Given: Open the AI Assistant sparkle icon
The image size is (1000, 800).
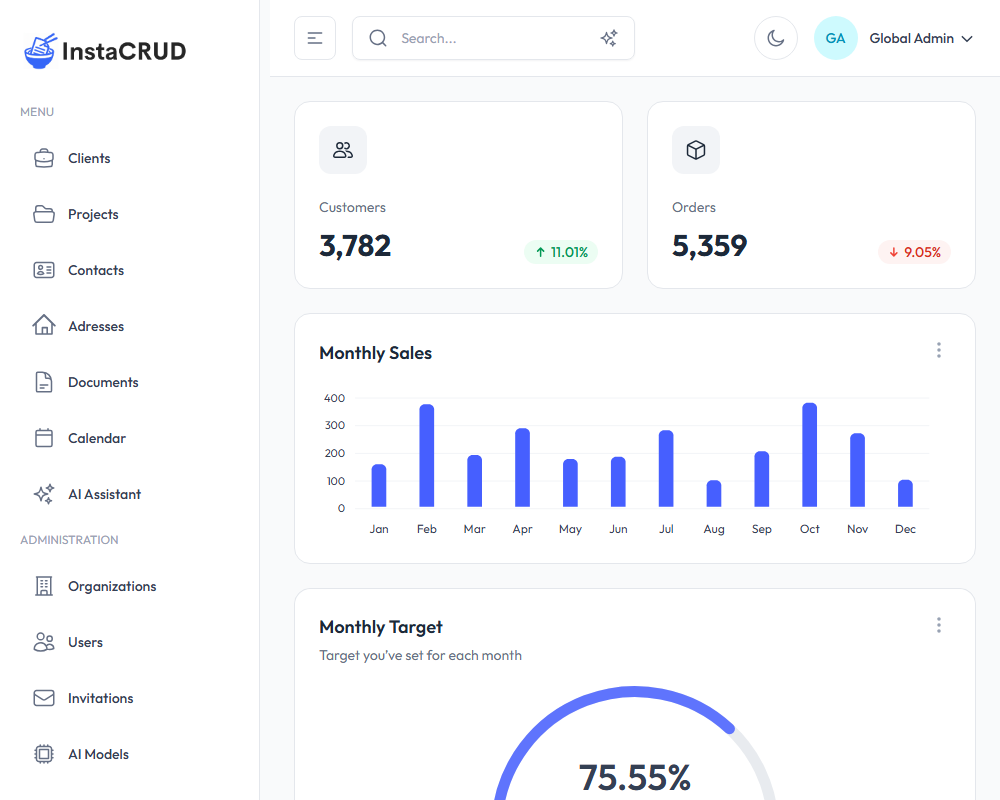Looking at the screenshot, I should click(44, 494).
